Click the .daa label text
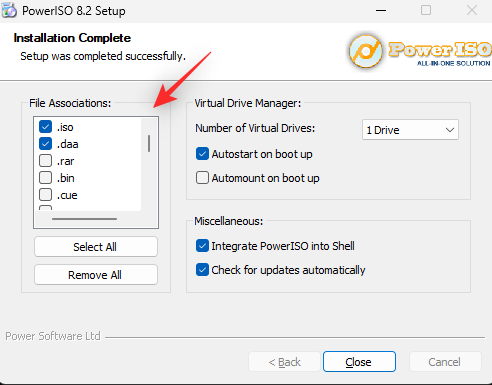The height and width of the screenshot is (385, 492). [x=67, y=144]
